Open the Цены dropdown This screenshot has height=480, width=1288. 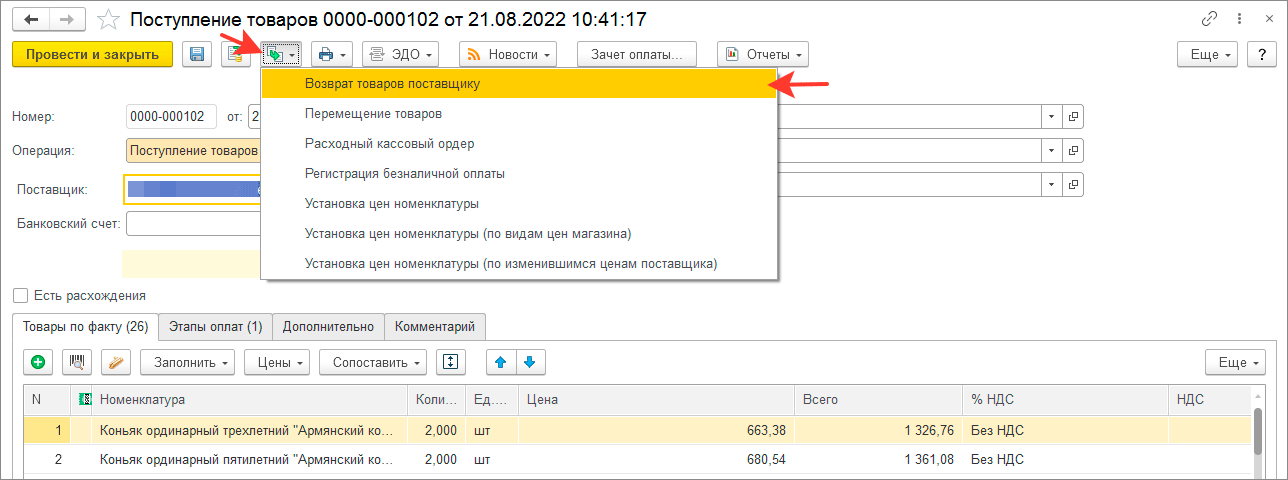click(277, 362)
